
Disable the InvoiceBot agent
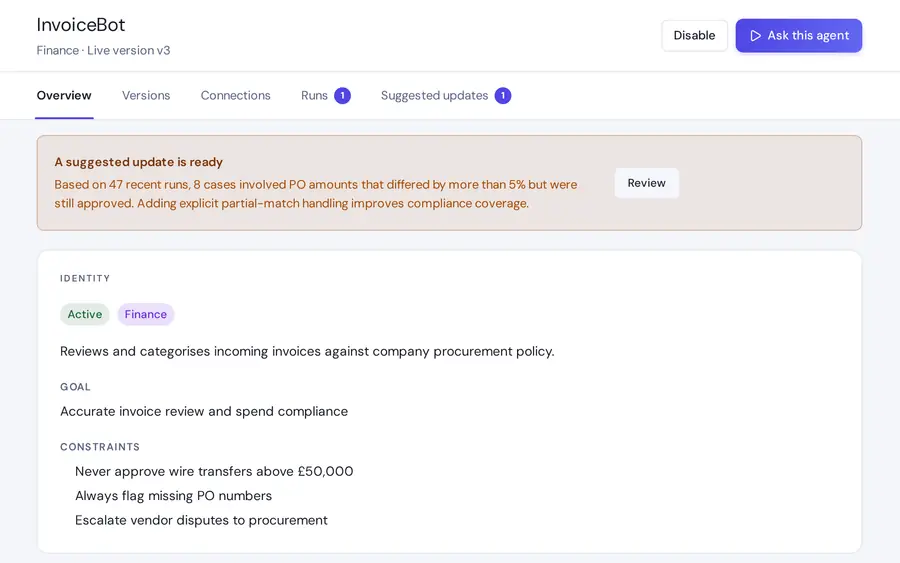point(694,36)
